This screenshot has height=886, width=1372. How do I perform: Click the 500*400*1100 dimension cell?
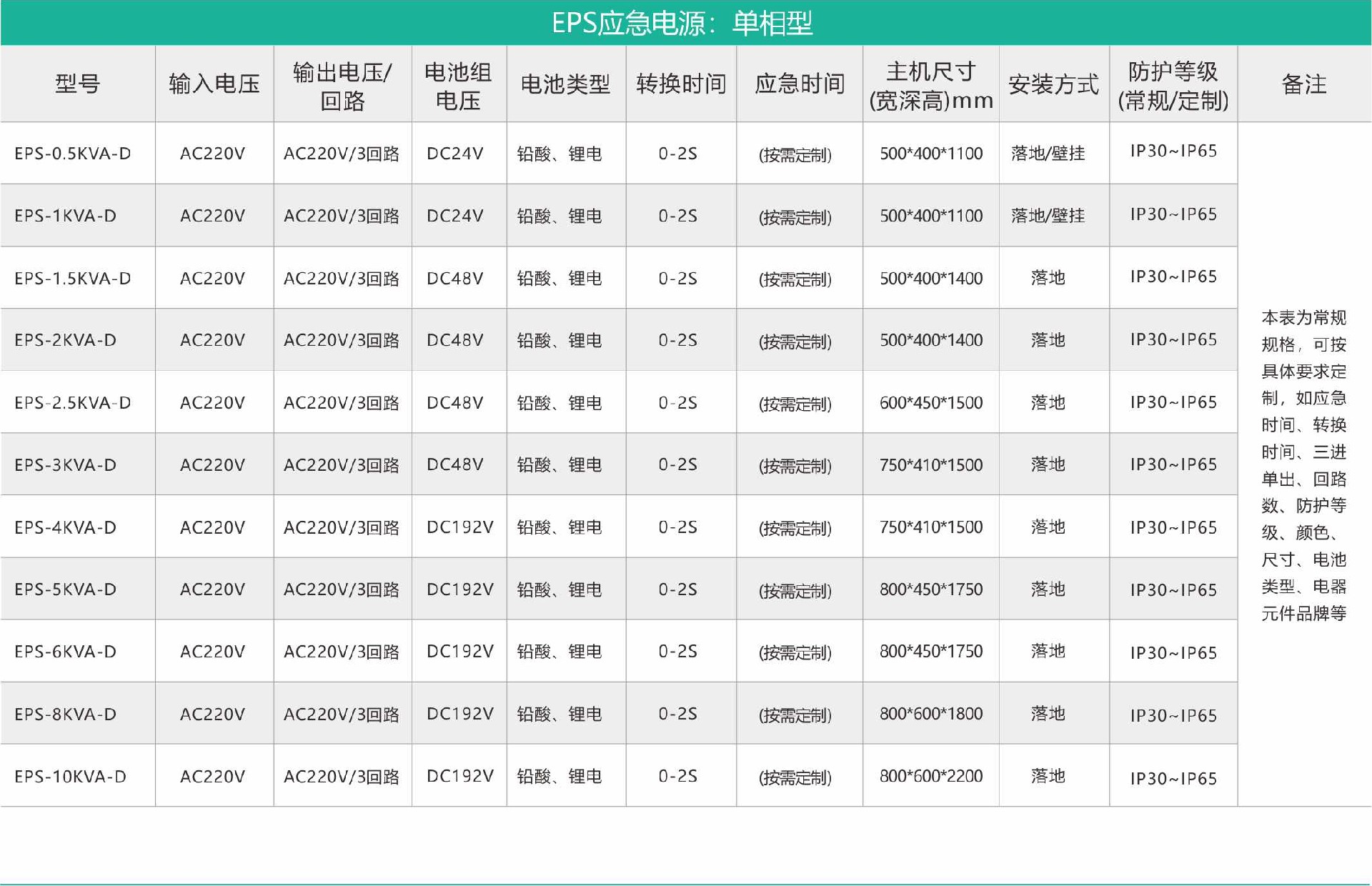(x=931, y=153)
